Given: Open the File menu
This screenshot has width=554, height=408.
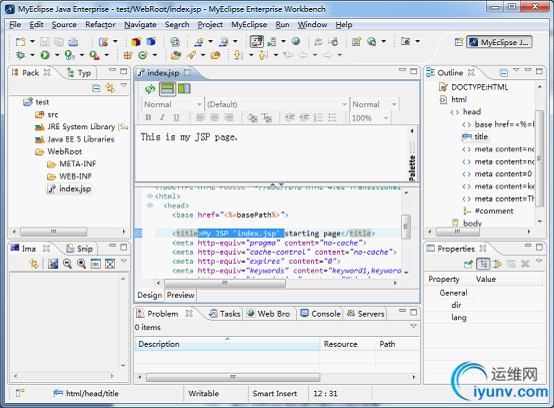Looking at the screenshot, I should 15,25.
